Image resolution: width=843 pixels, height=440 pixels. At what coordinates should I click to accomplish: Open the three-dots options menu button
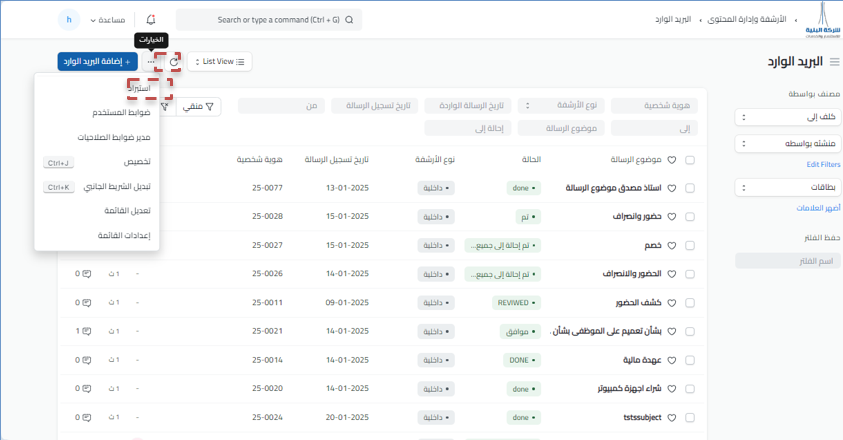pos(151,62)
